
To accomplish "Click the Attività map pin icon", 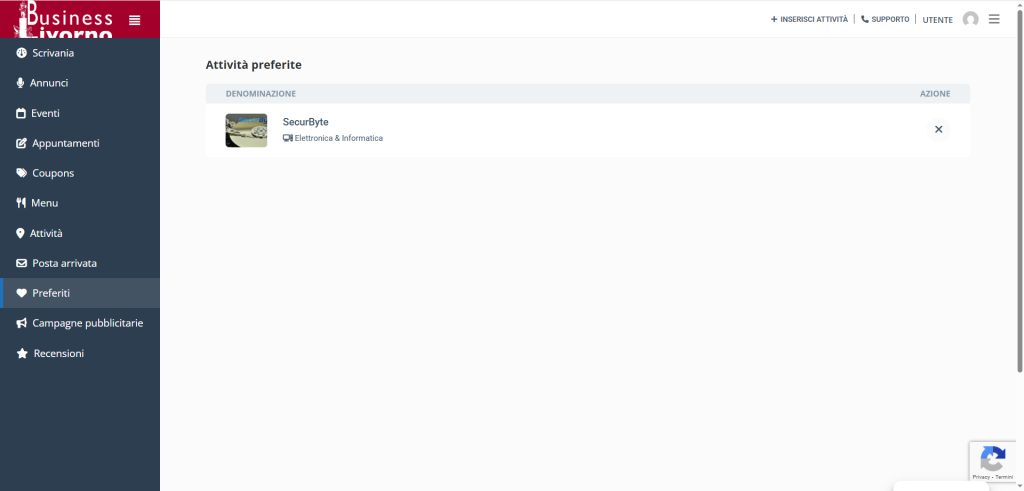I will (x=20, y=233).
